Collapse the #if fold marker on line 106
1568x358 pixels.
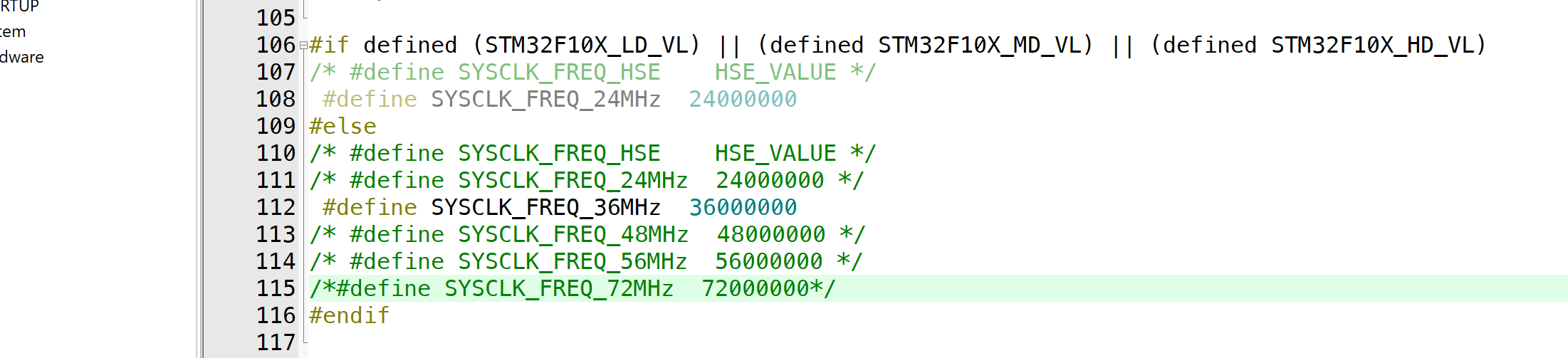(x=303, y=46)
